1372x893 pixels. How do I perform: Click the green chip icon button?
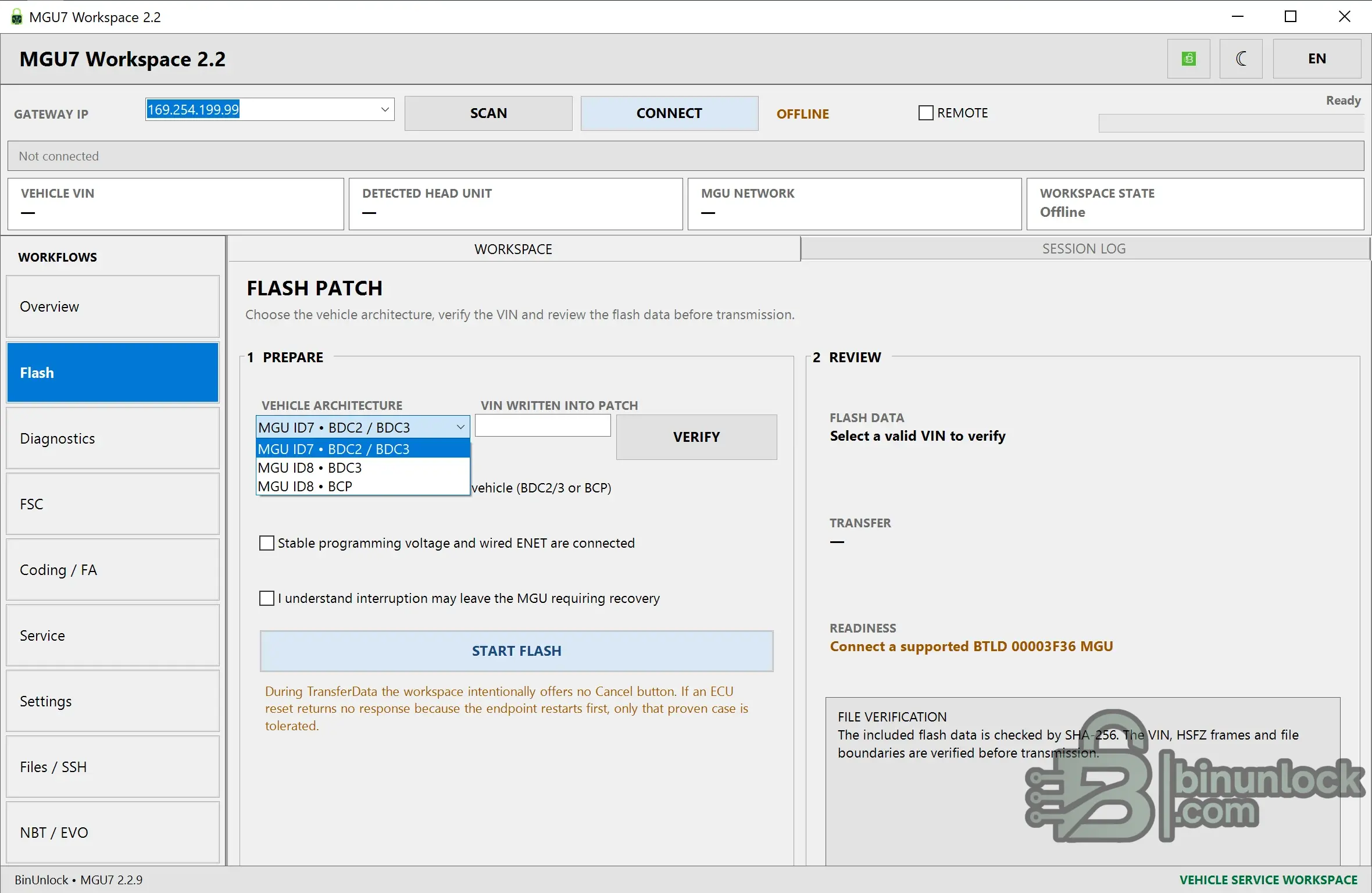[x=1188, y=59]
